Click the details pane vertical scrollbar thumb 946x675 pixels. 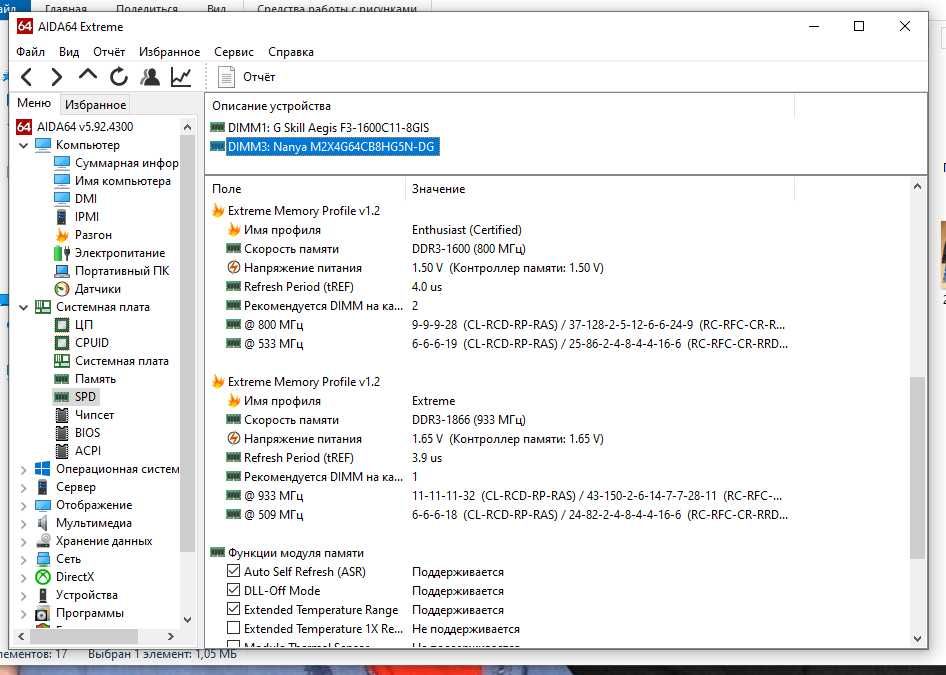tap(917, 467)
